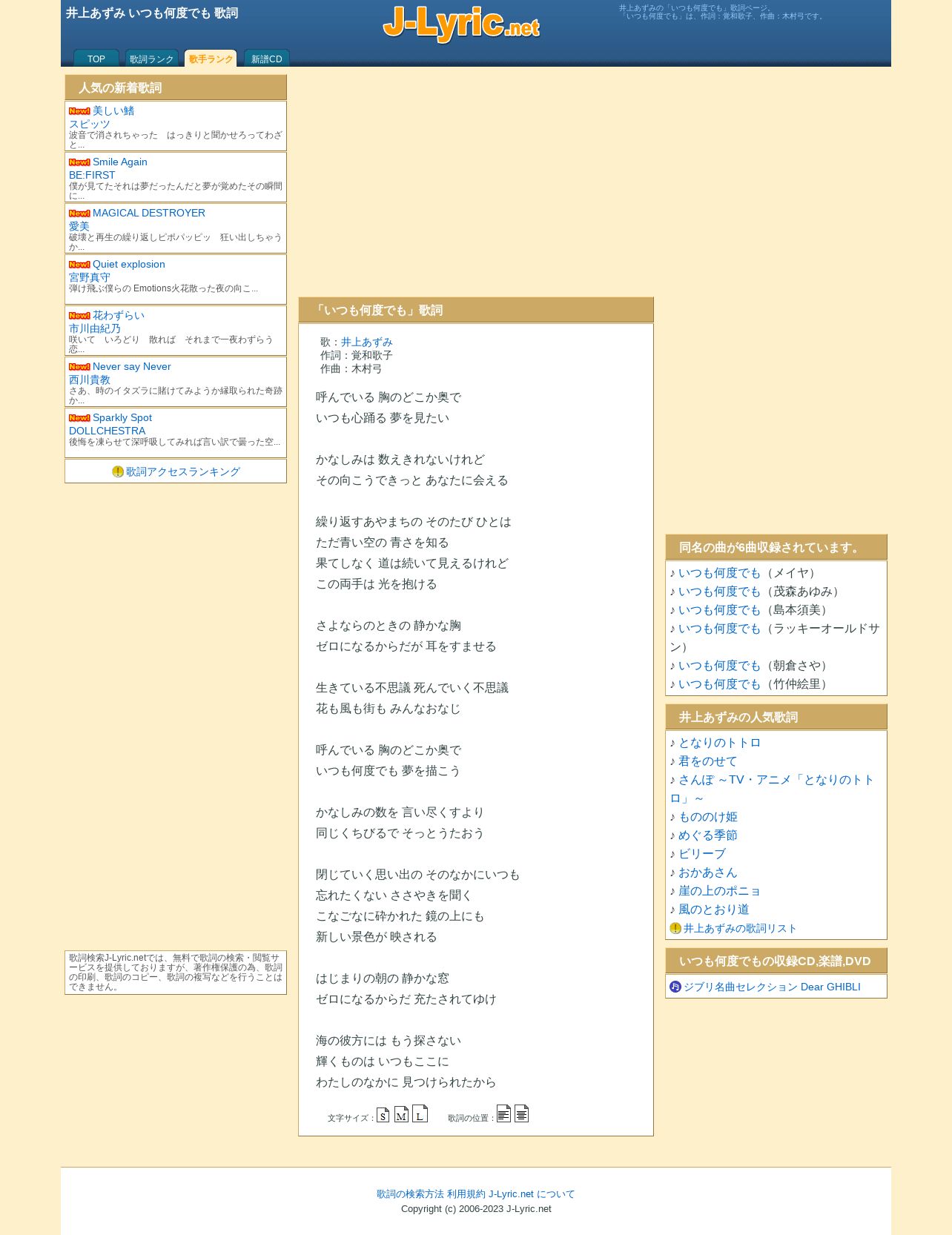Open artist BE:FIRST link
The height and width of the screenshot is (1235, 952).
(92, 175)
